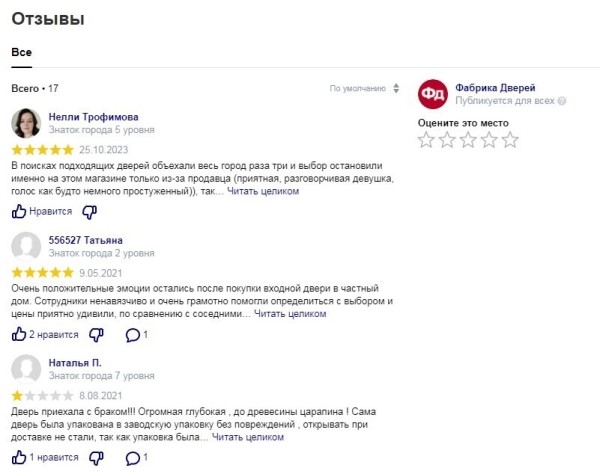
Task: Expand Нелли Трофимова's review with Читать целиком
Action: click(263, 190)
